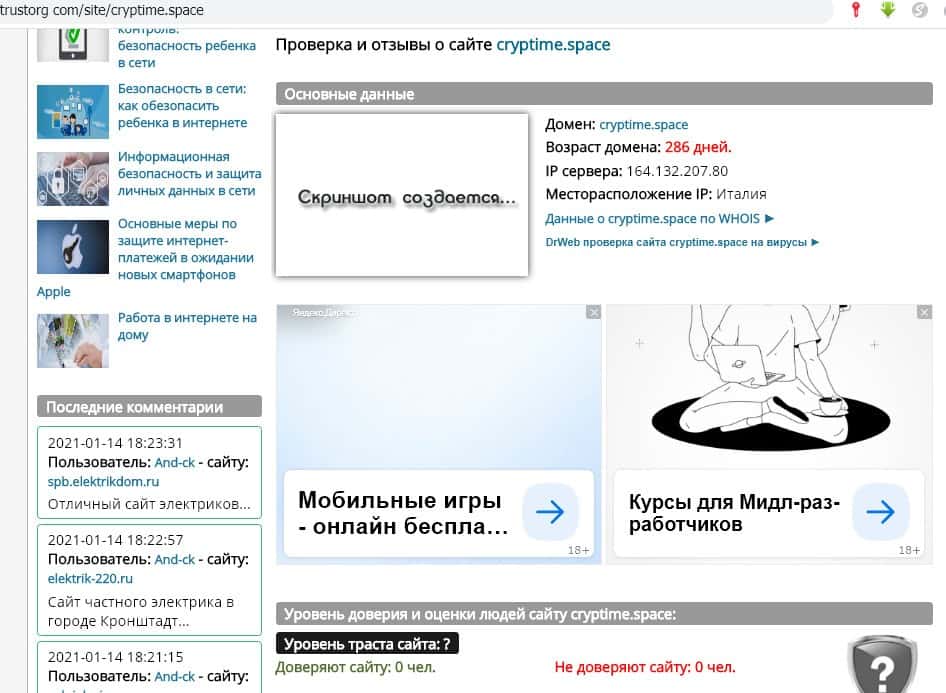Click the Уровень доверия и оценки section header
946x693 pixels.
pos(605,614)
